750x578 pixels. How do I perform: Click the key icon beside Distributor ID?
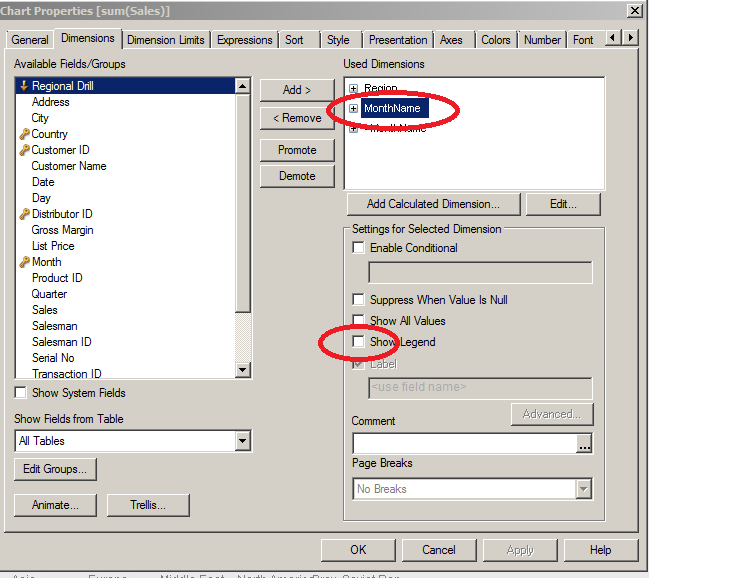[24, 214]
